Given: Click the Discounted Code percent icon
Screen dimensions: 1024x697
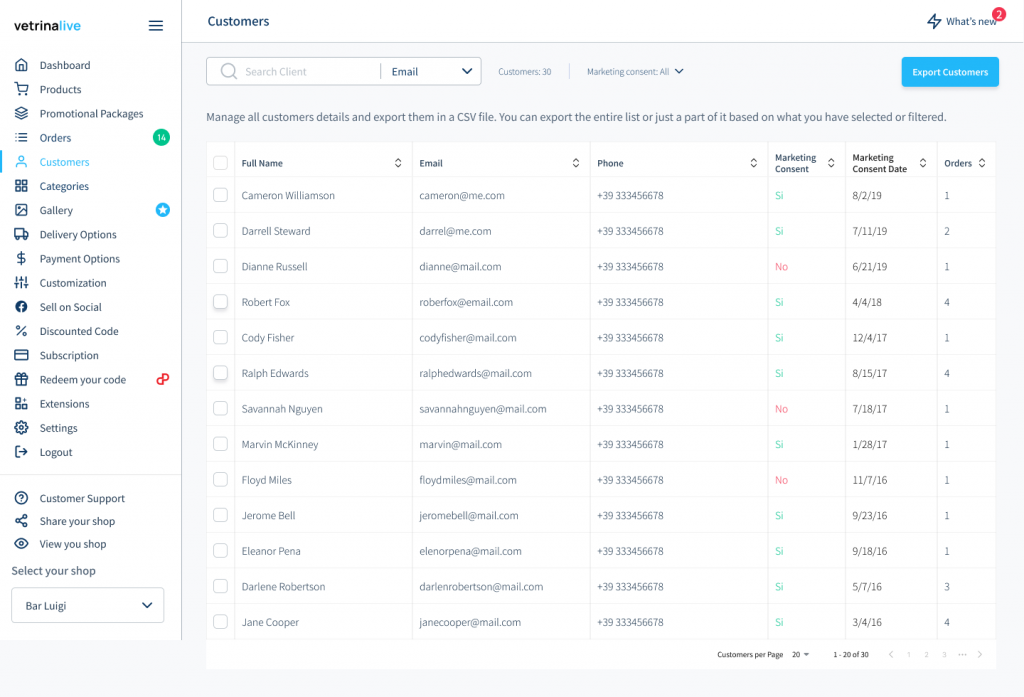Looking at the screenshot, I should point(22,331).
